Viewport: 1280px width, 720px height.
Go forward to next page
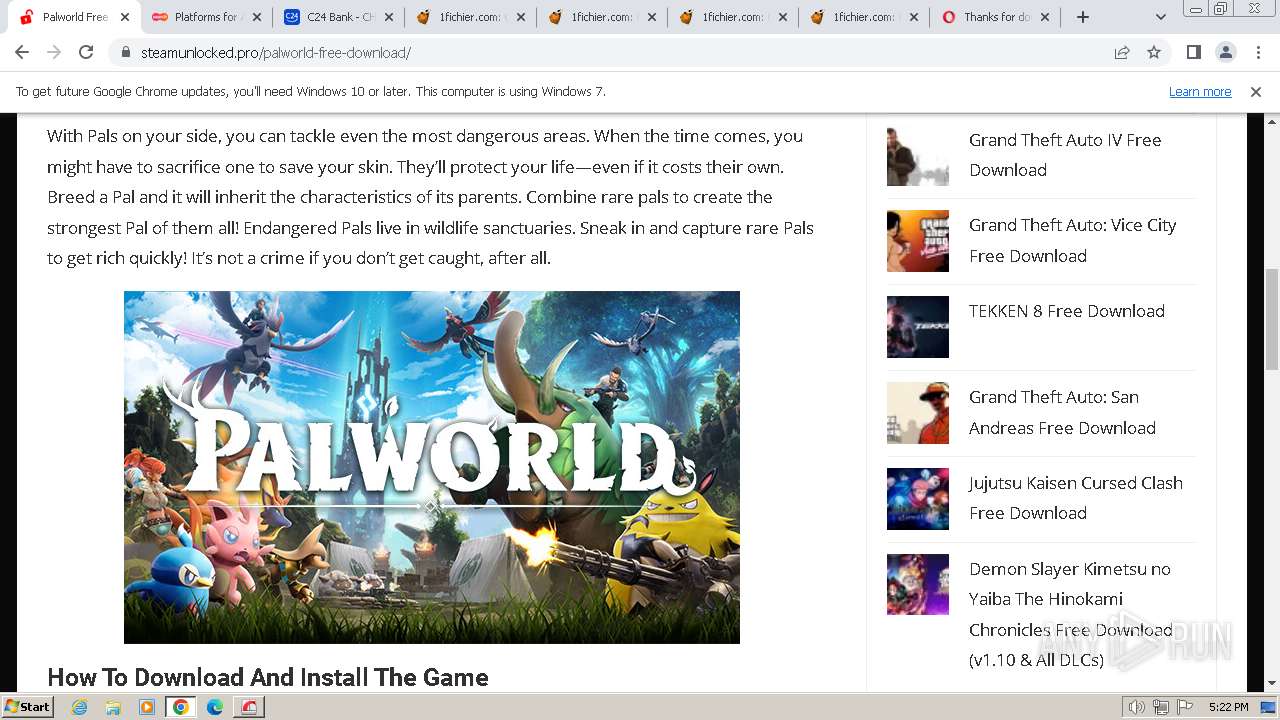tap(54, 52)
